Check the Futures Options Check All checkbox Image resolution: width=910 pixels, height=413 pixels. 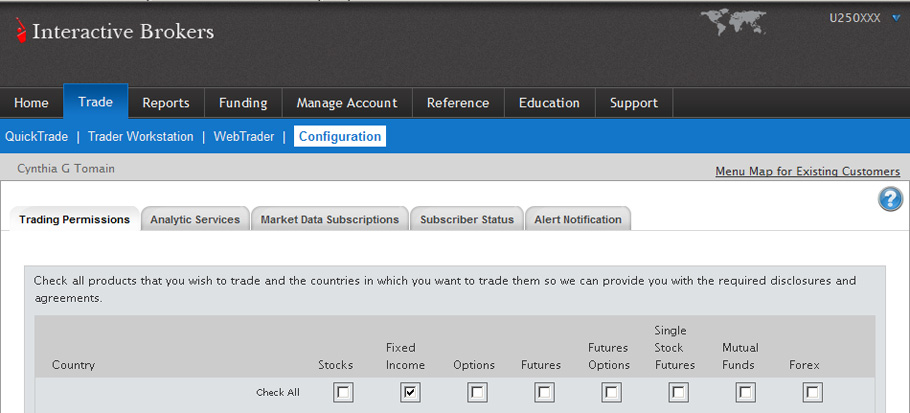point(611,393)
